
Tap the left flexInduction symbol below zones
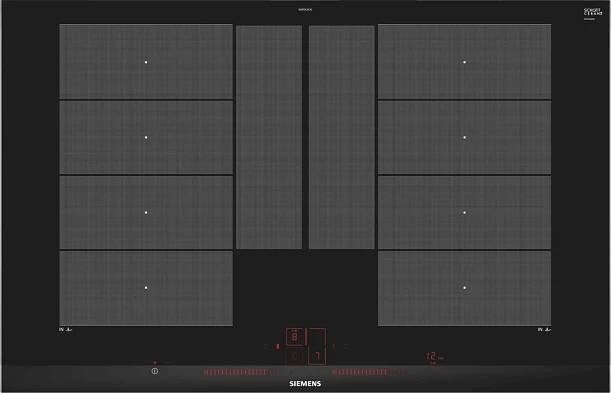[65, 330]
